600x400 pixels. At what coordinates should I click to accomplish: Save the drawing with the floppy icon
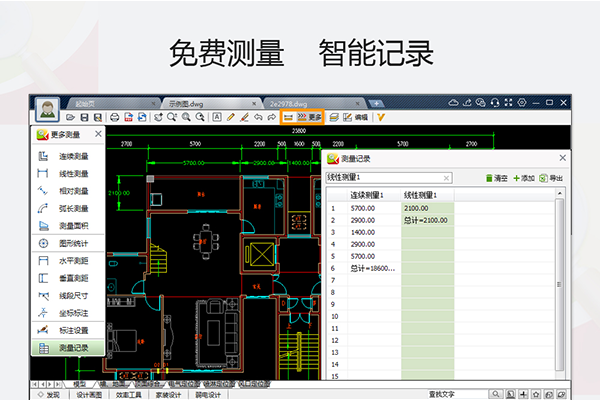point(84,117)
